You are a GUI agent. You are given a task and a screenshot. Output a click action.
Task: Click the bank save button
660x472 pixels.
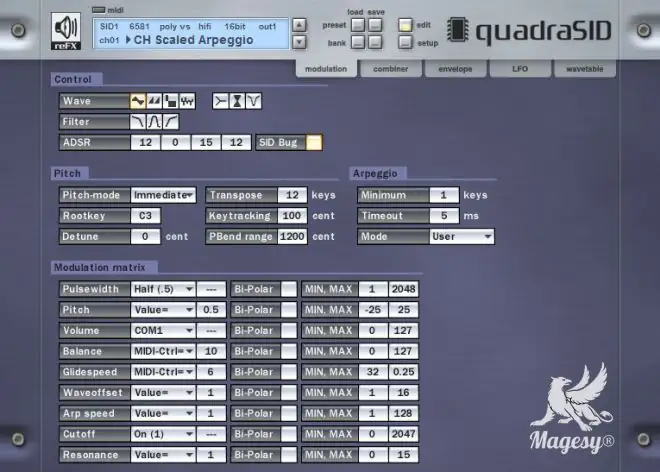pyautogui.click(x=375, y=43)
